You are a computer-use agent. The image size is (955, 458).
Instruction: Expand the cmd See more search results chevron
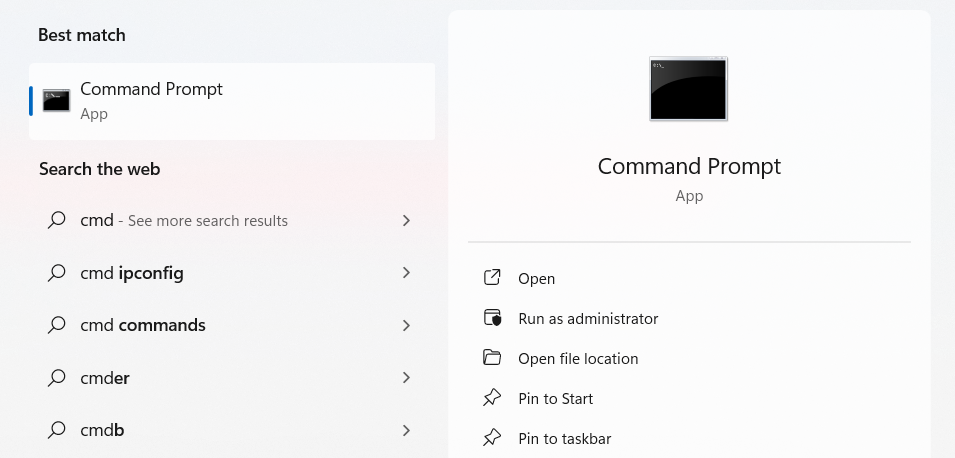(406, 220)
